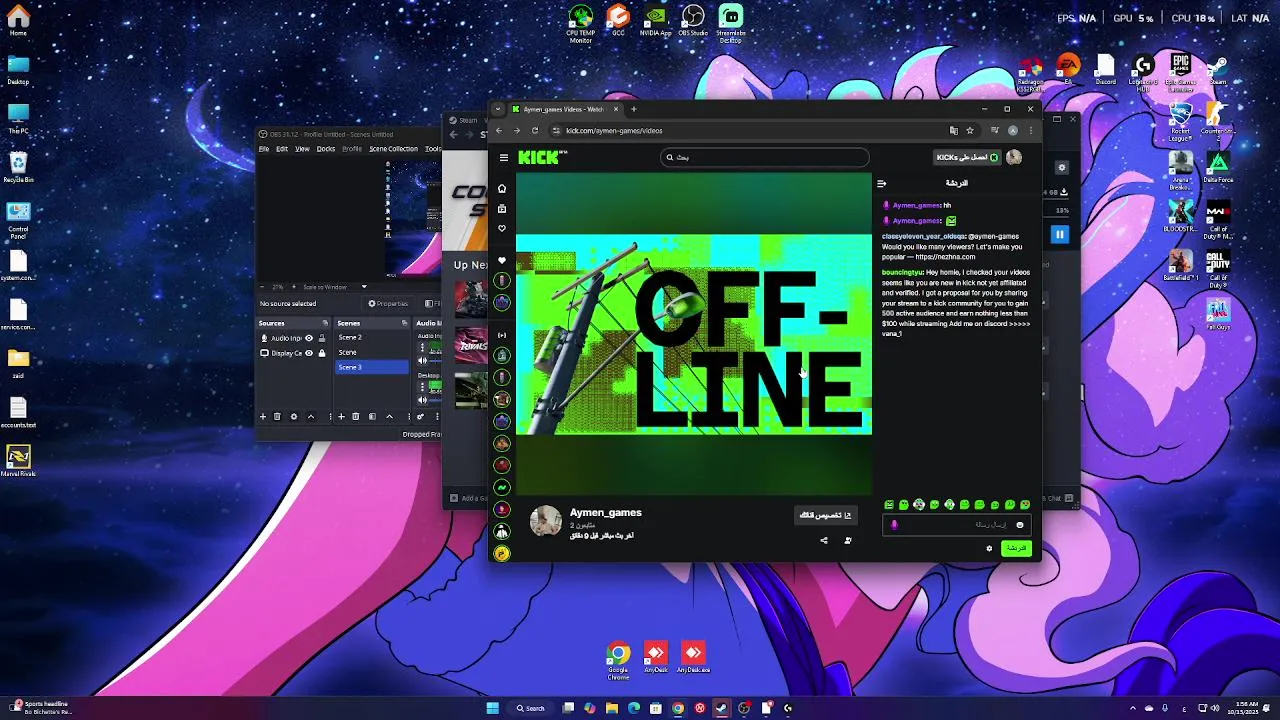Viewport: 1280px width, 720px height.
Task: Open Streamlabs Desktop shortcut
Action: pyautogui.click(x=731, y=23)
